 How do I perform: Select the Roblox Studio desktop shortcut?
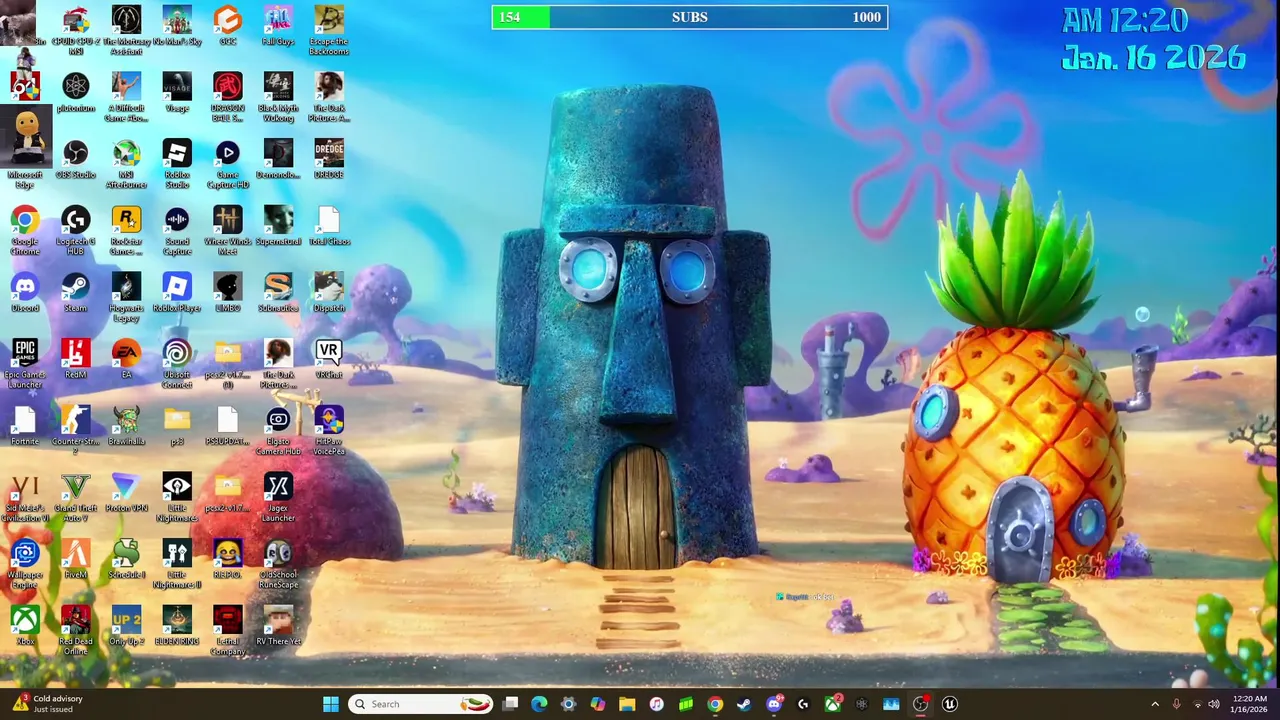(x=177, y=164)
